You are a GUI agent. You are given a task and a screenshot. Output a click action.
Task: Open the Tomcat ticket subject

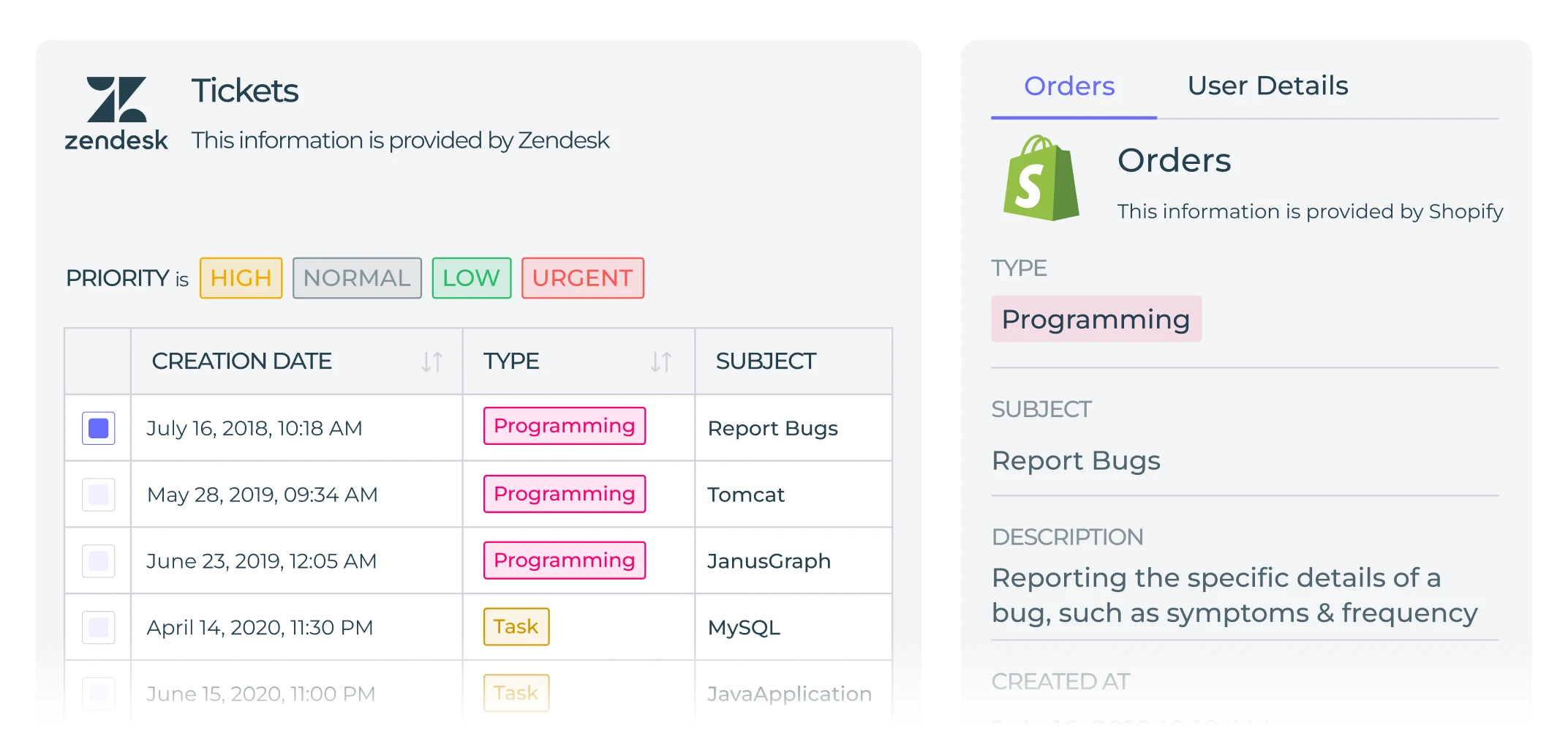tap(745, 495)
